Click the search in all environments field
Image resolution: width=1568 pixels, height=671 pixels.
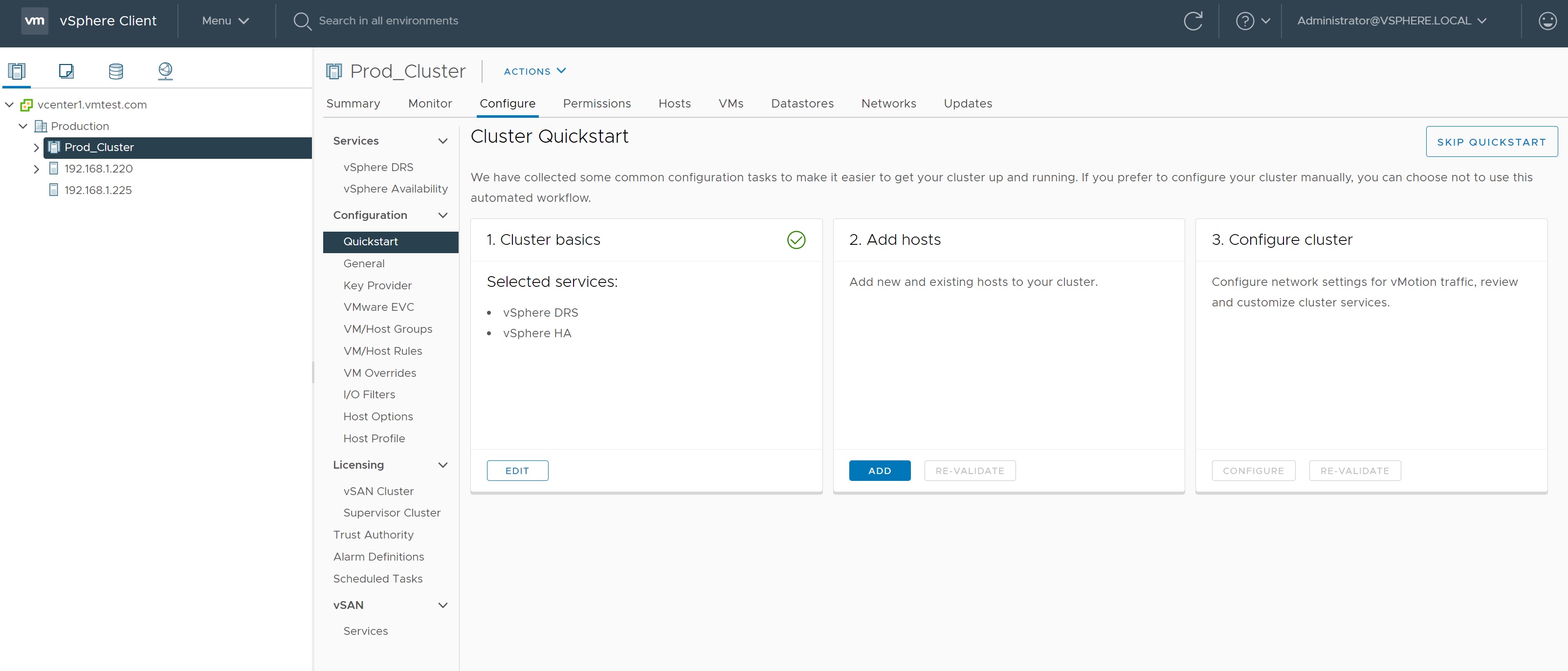pyautogui.click(x=388, y=21)
